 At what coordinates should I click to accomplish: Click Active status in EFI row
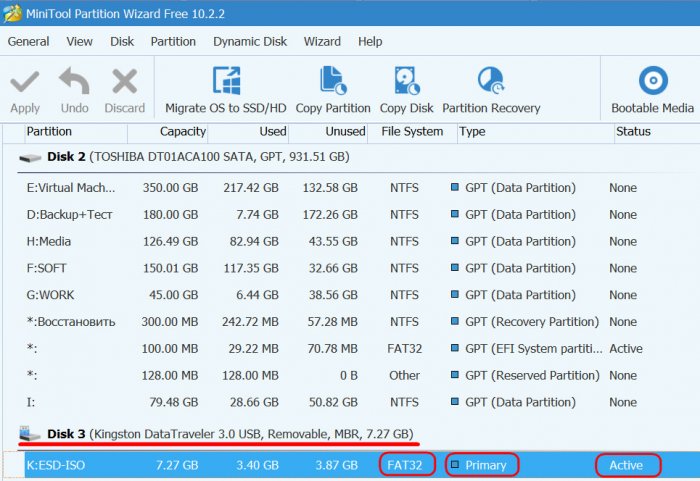click(626, 348)
